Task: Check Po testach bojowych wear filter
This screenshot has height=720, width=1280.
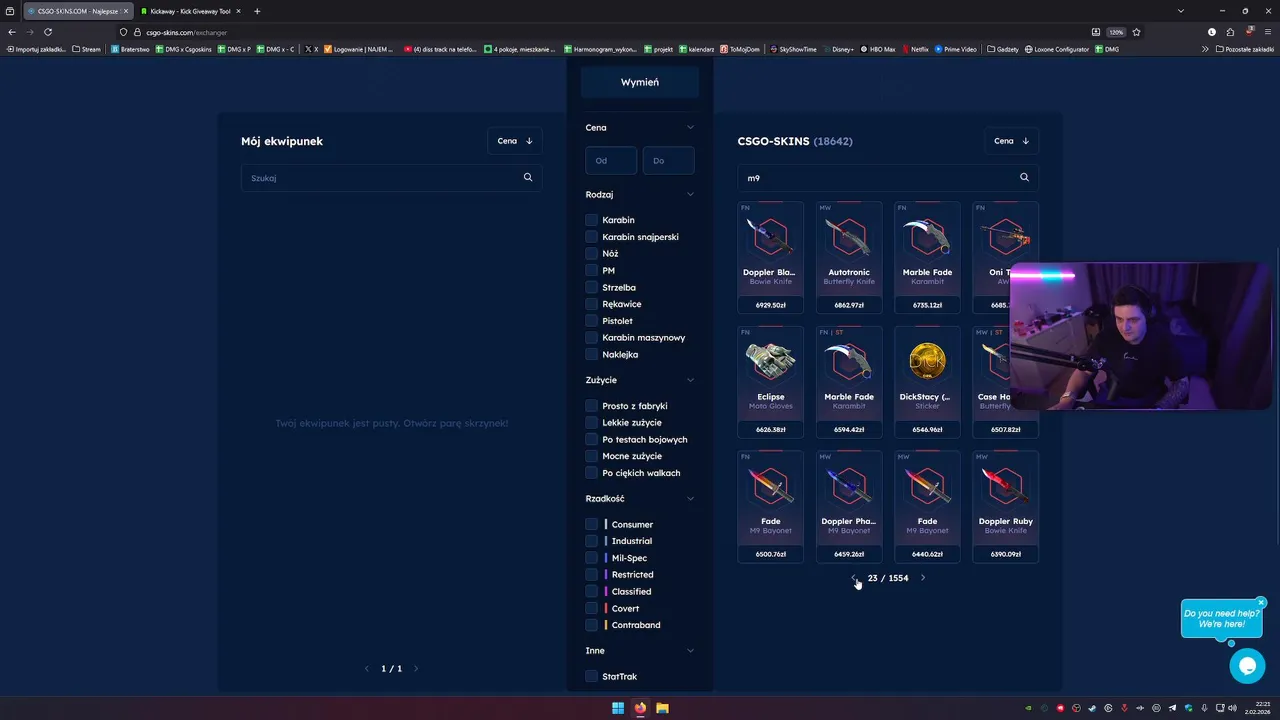Action: (592, 439)
